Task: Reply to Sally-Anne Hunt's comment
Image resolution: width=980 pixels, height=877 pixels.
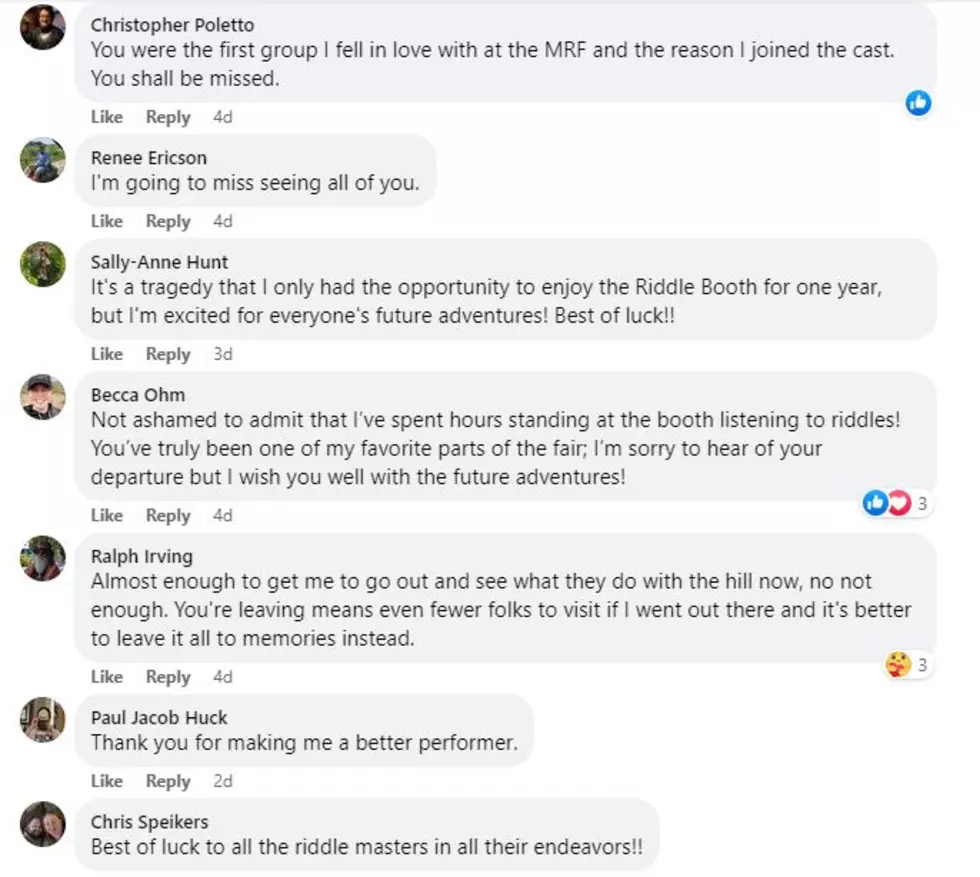Action: pyautogui.click(x=168, y=354)
